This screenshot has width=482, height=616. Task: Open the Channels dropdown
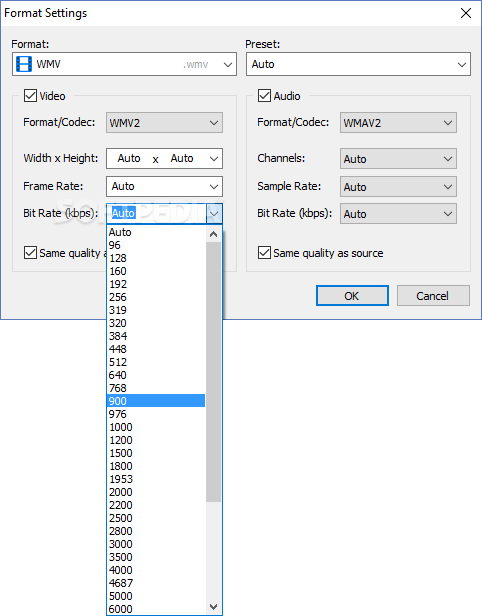pos(398,158)
